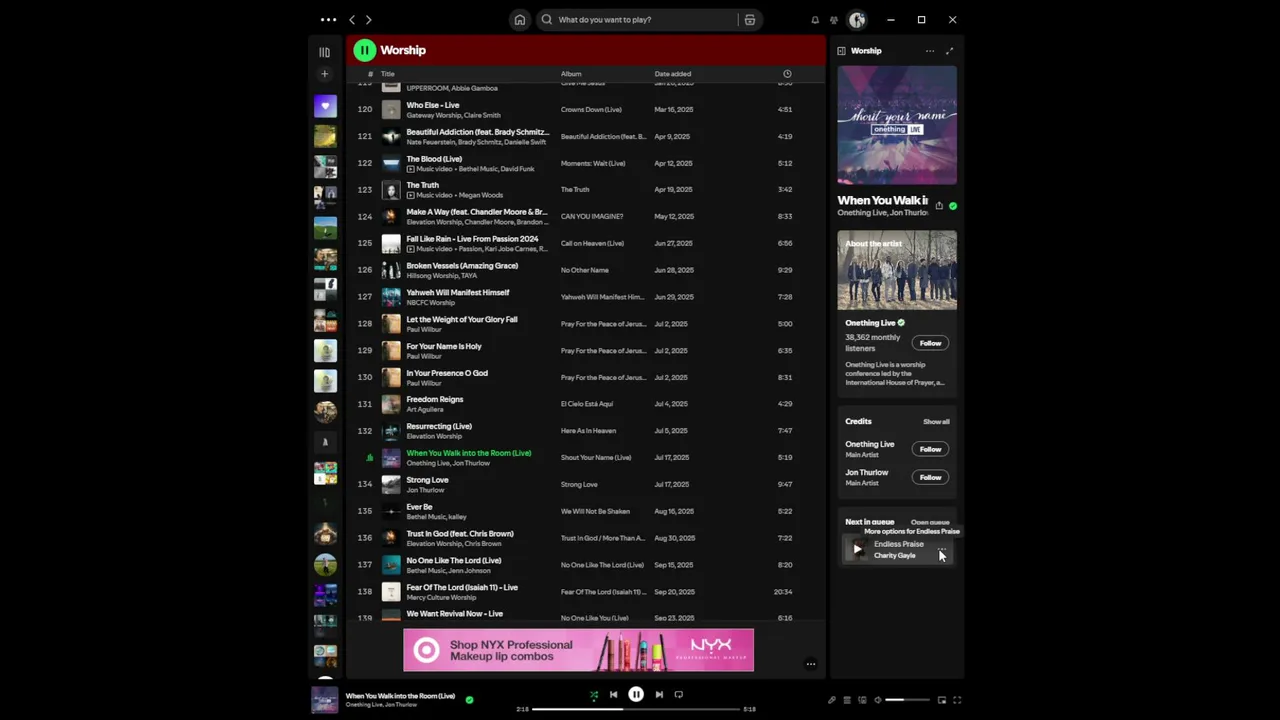
Task: Sort by the Duration clock column
Action: click(787, 74)
